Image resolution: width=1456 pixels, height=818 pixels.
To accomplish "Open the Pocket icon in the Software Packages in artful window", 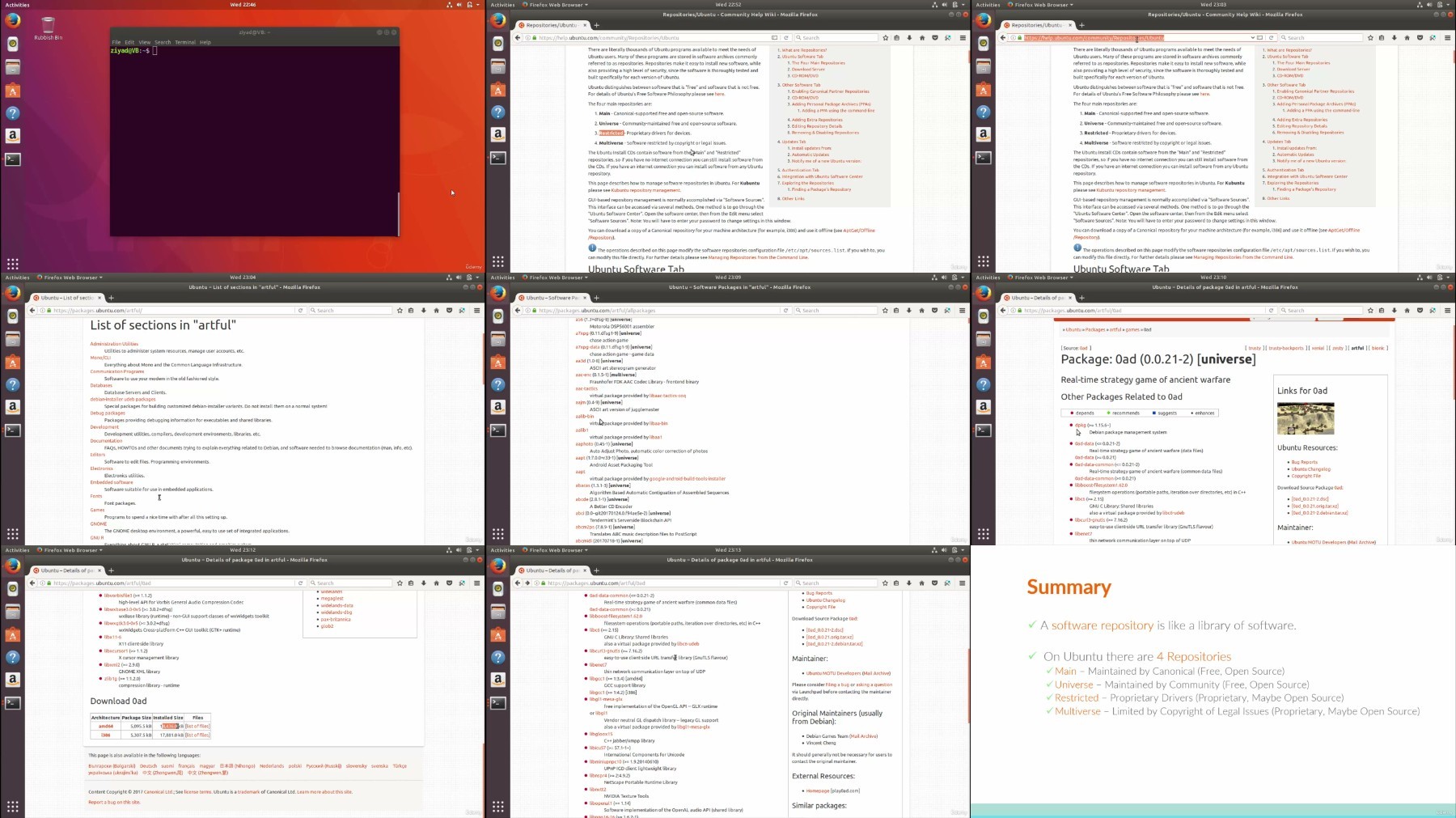I will coord(934,310).
